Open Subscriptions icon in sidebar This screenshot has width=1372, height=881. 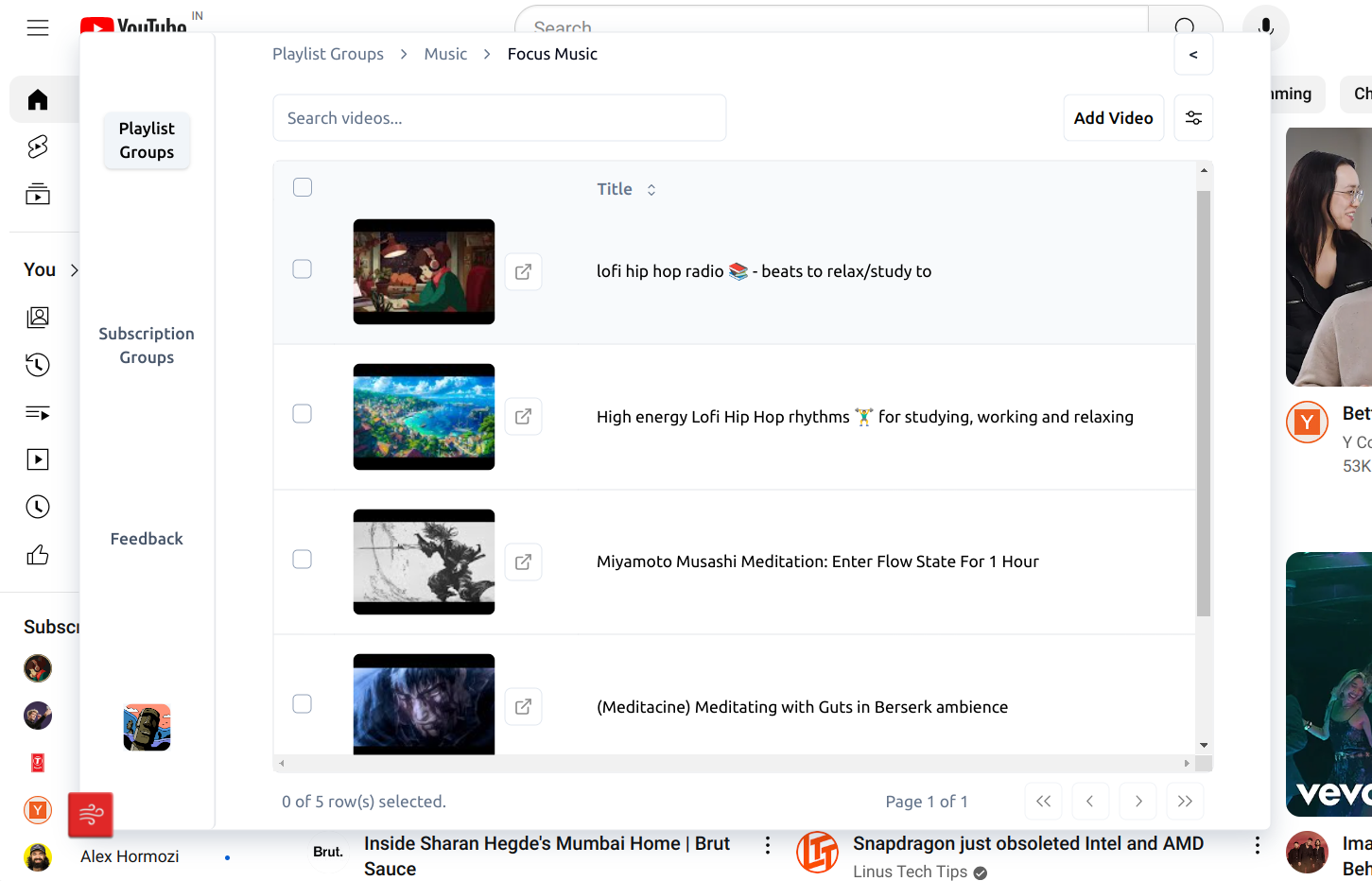click(x=38, y=194)
